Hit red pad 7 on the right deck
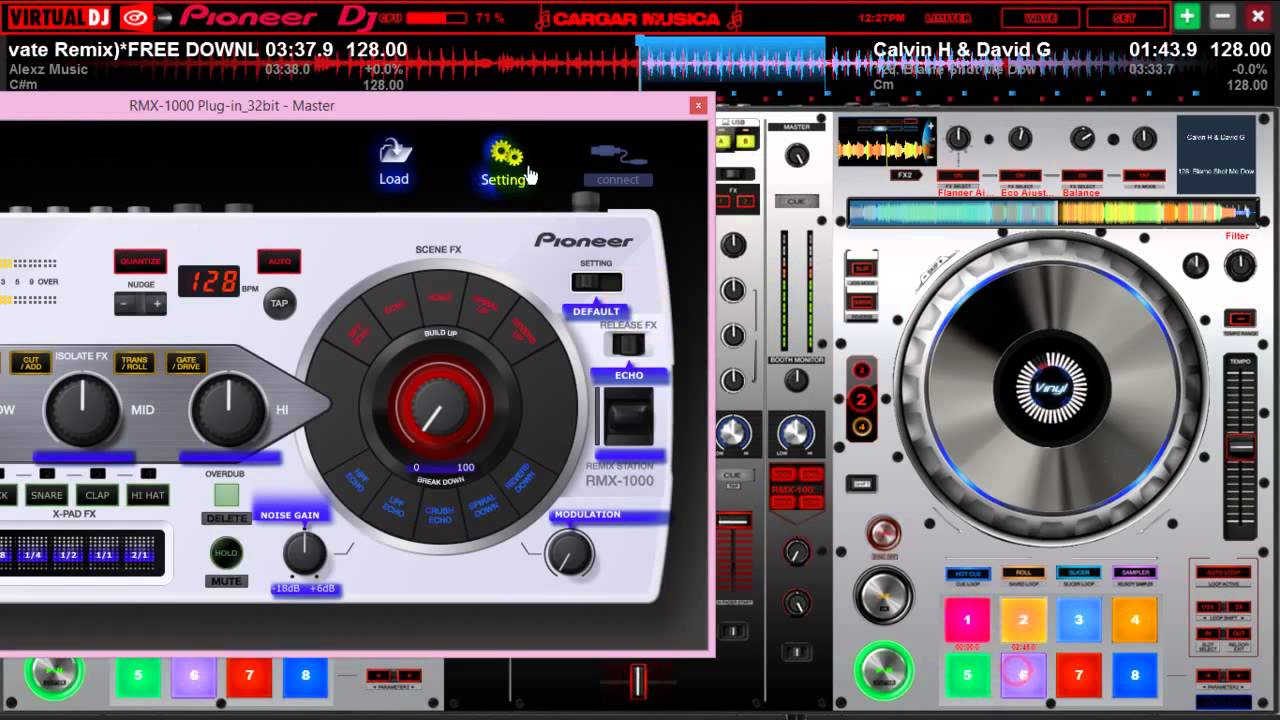Image resolution: width=1280 pixels, height=720 pixels. click(x=1079, y=675)
